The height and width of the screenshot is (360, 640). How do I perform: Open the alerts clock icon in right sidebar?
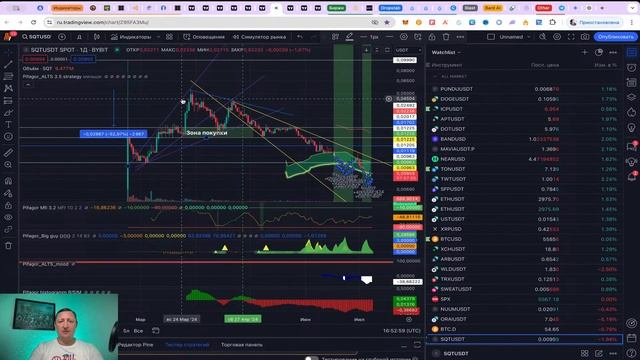631,67
